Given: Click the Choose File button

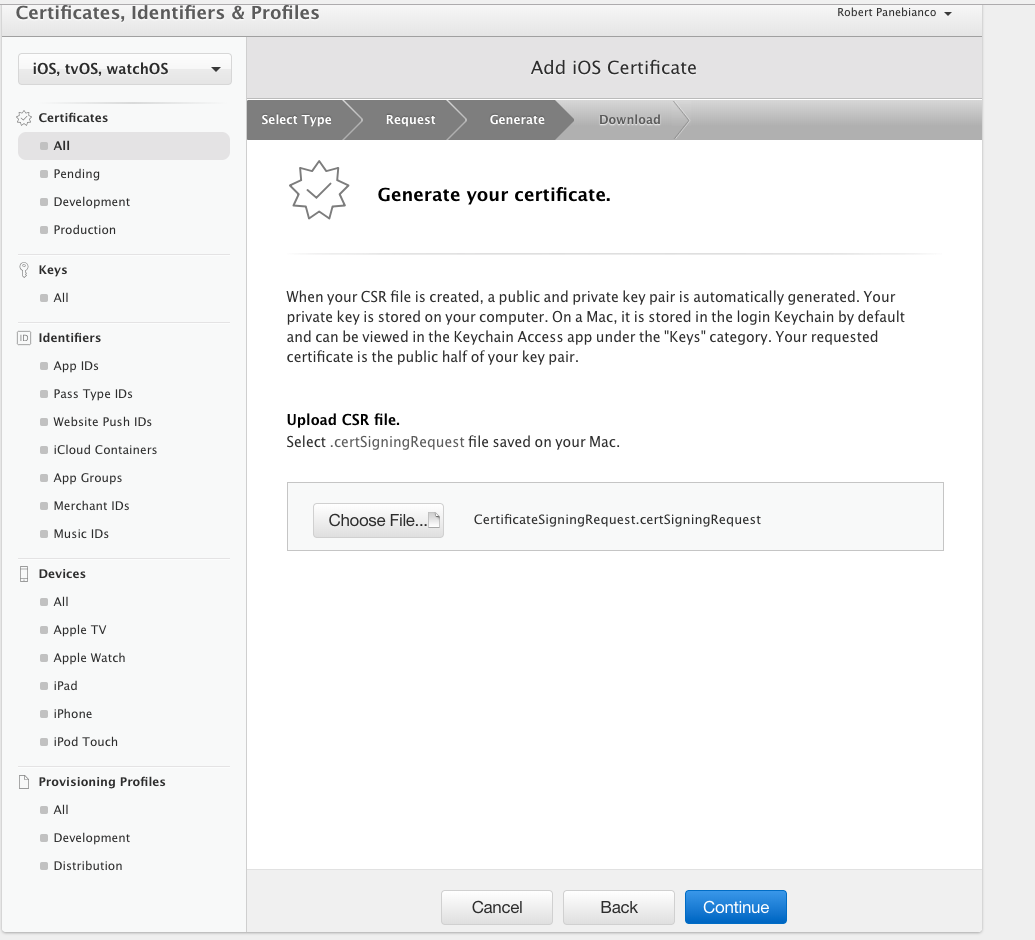Looking at the screenshot, I should (x=378, y=520).
